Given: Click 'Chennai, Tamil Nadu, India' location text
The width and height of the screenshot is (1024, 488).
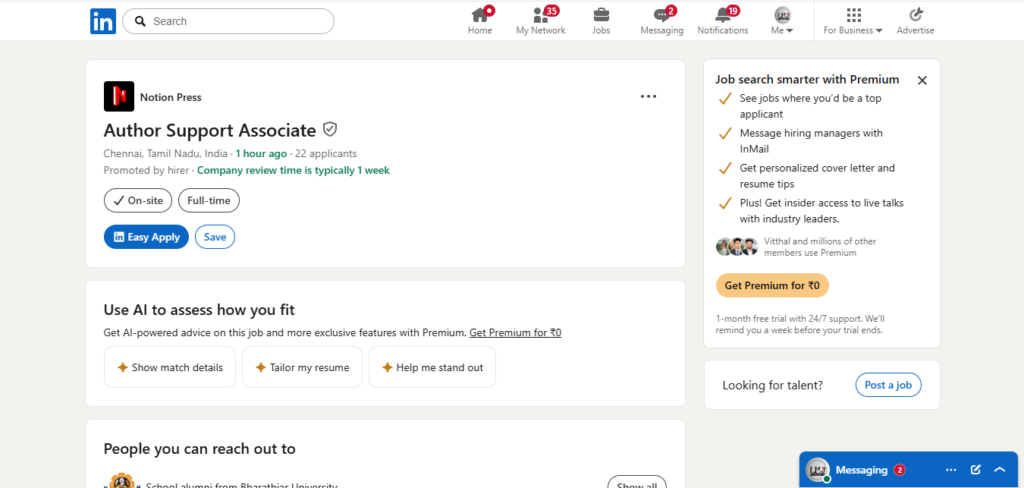Looking at the screenshot, I should click(x=165, y=154).
